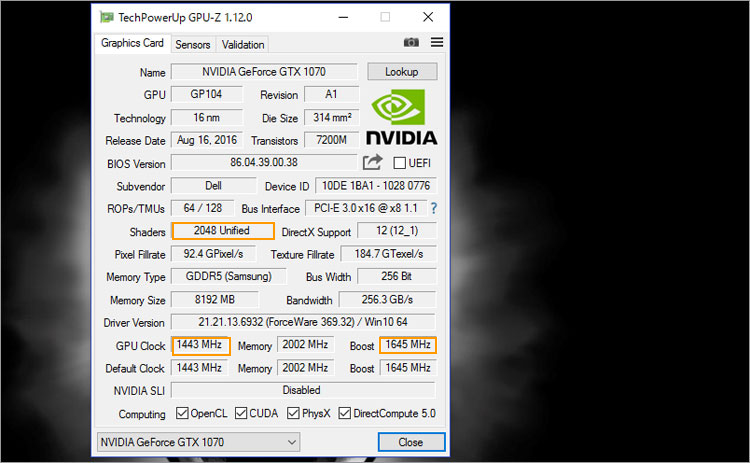Open the hamburger menu icon
This screenshot has width=750, height=463.
point(437,42)
